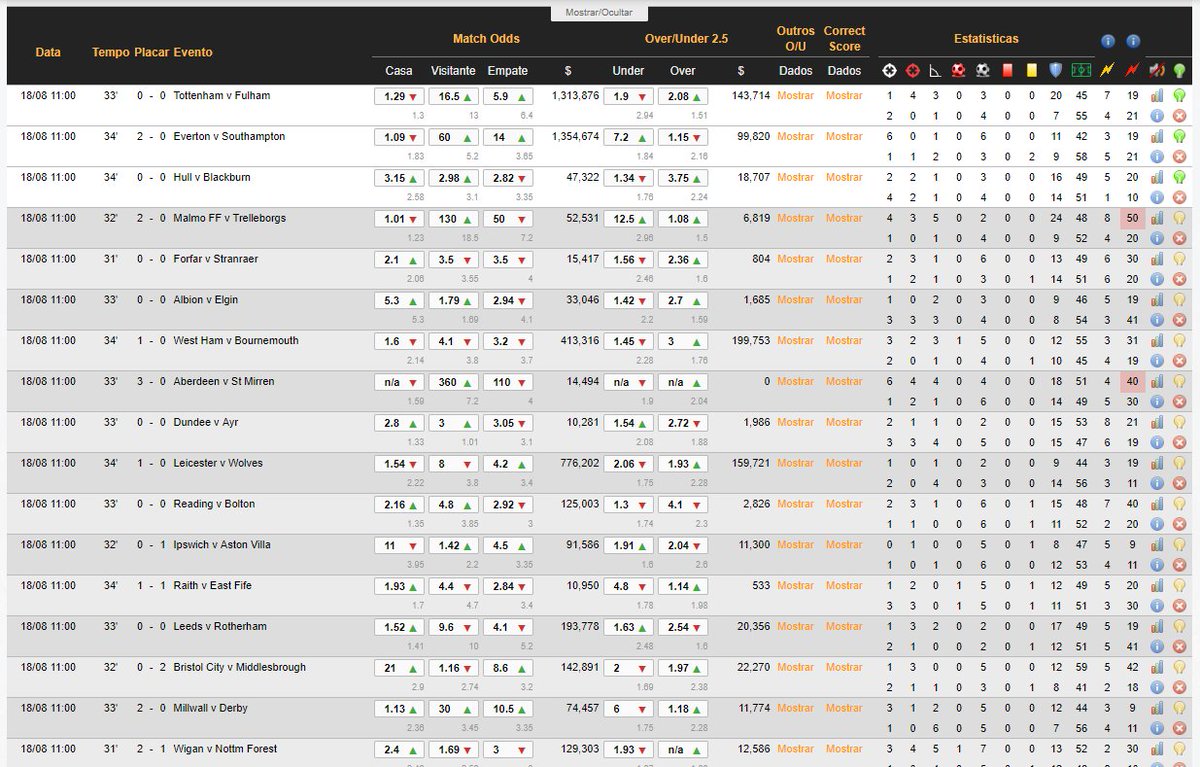Click the info icon for Forfar v Stranraer

[x=1156, y=279]
